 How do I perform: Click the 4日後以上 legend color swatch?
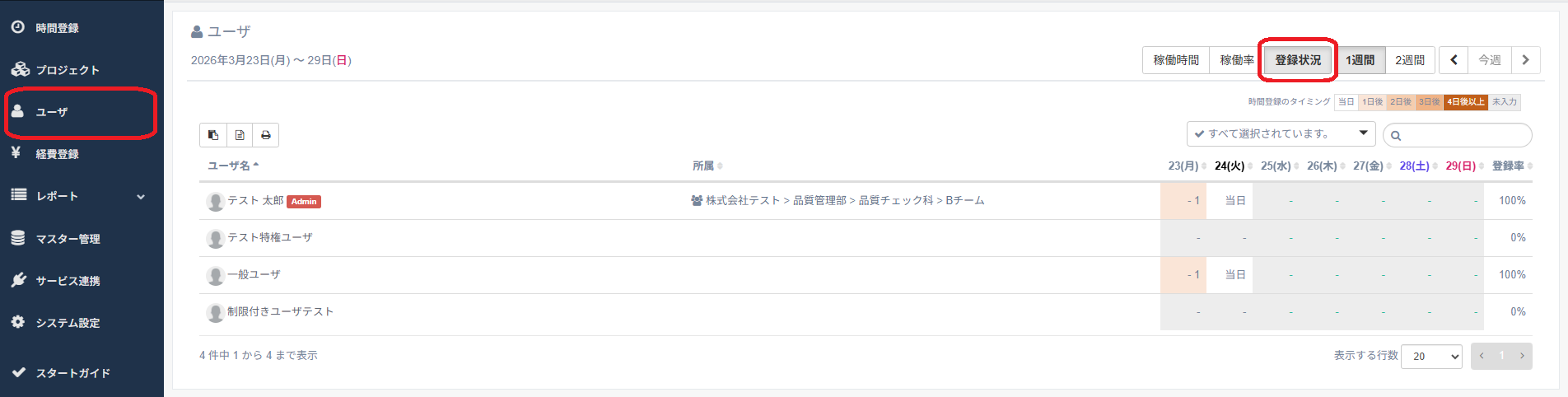click(1466, 102)
